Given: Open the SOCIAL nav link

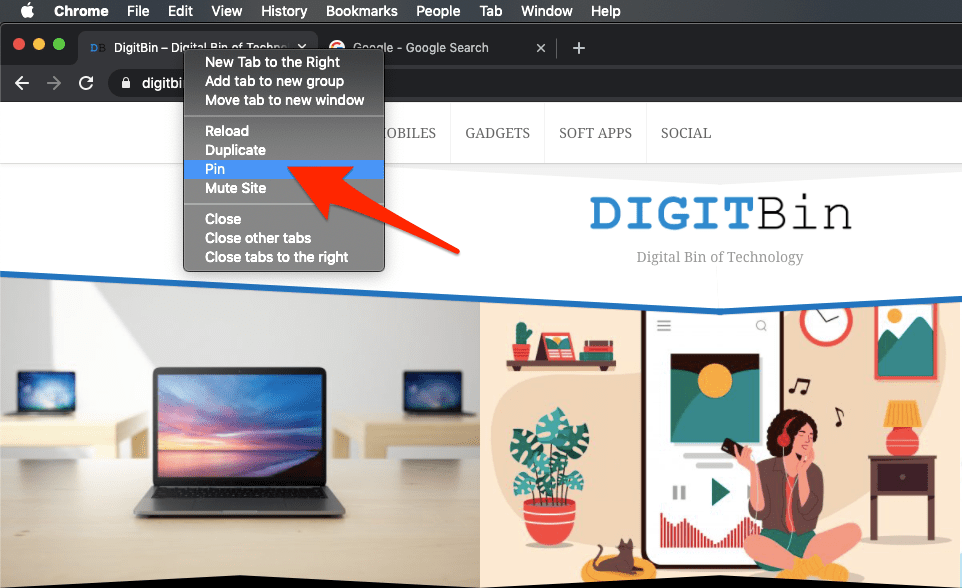Looking at the screenshot, I should point(686,133).
